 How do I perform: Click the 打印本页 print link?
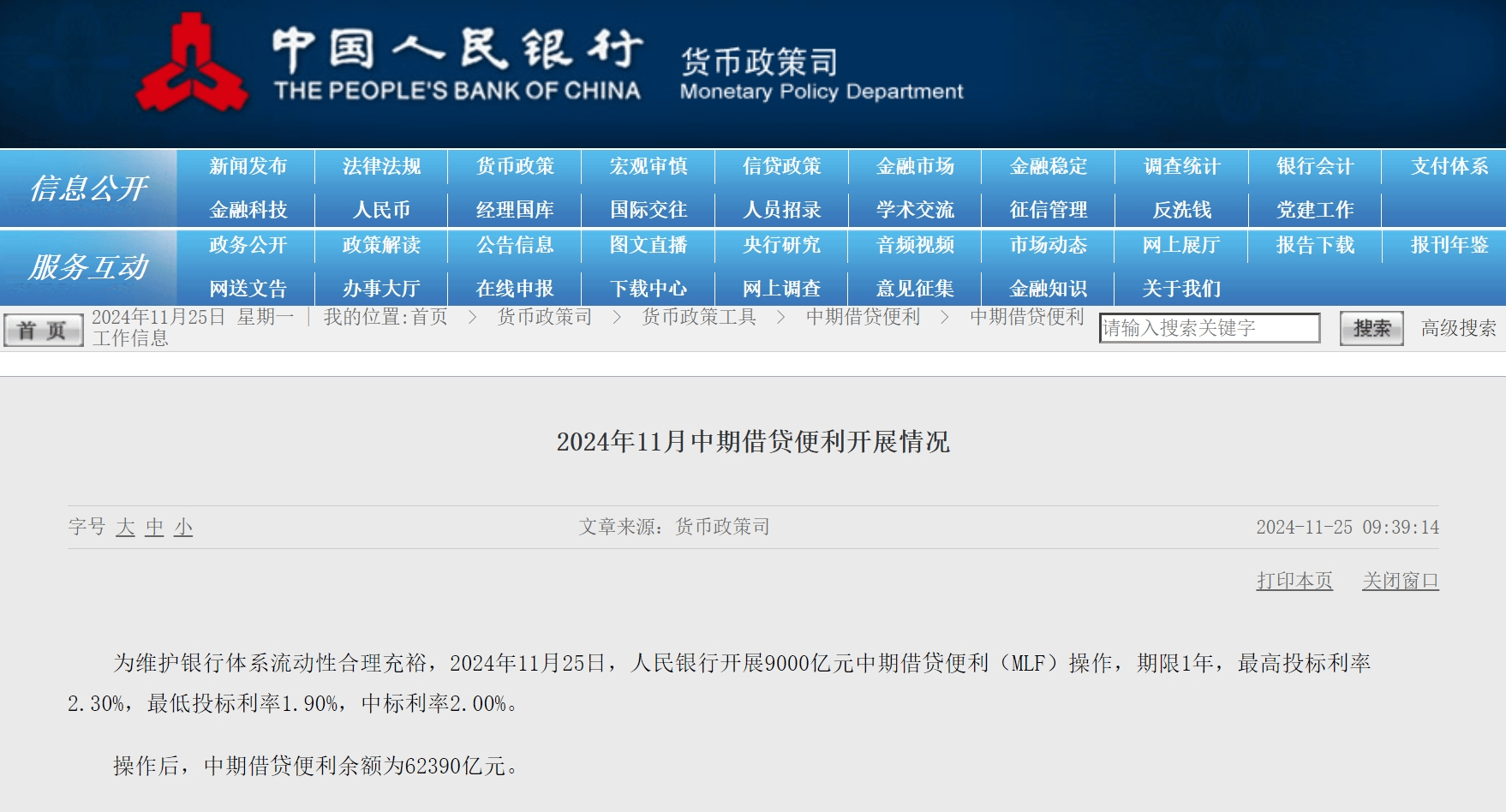coord(1294,581)
